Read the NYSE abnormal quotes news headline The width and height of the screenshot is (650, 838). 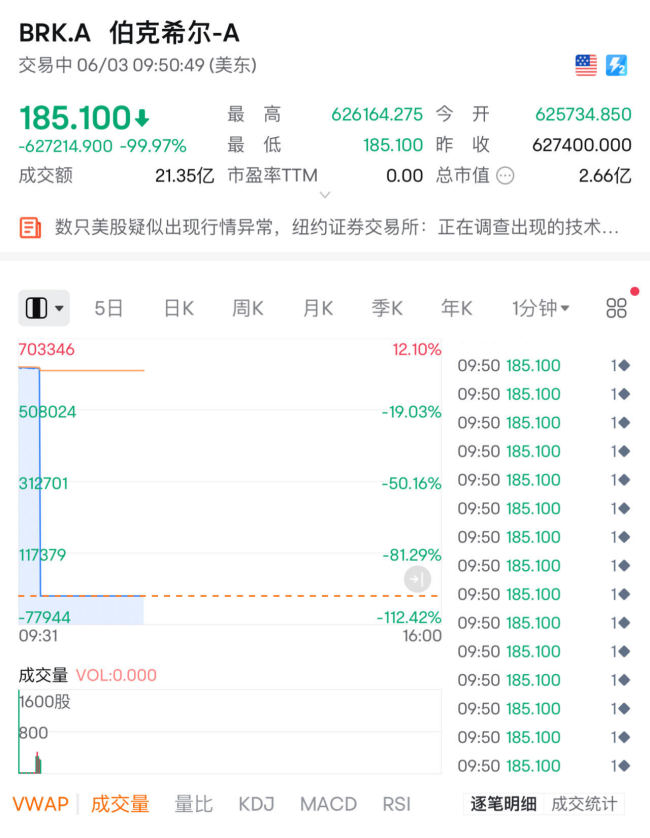[x=337, y=227]
